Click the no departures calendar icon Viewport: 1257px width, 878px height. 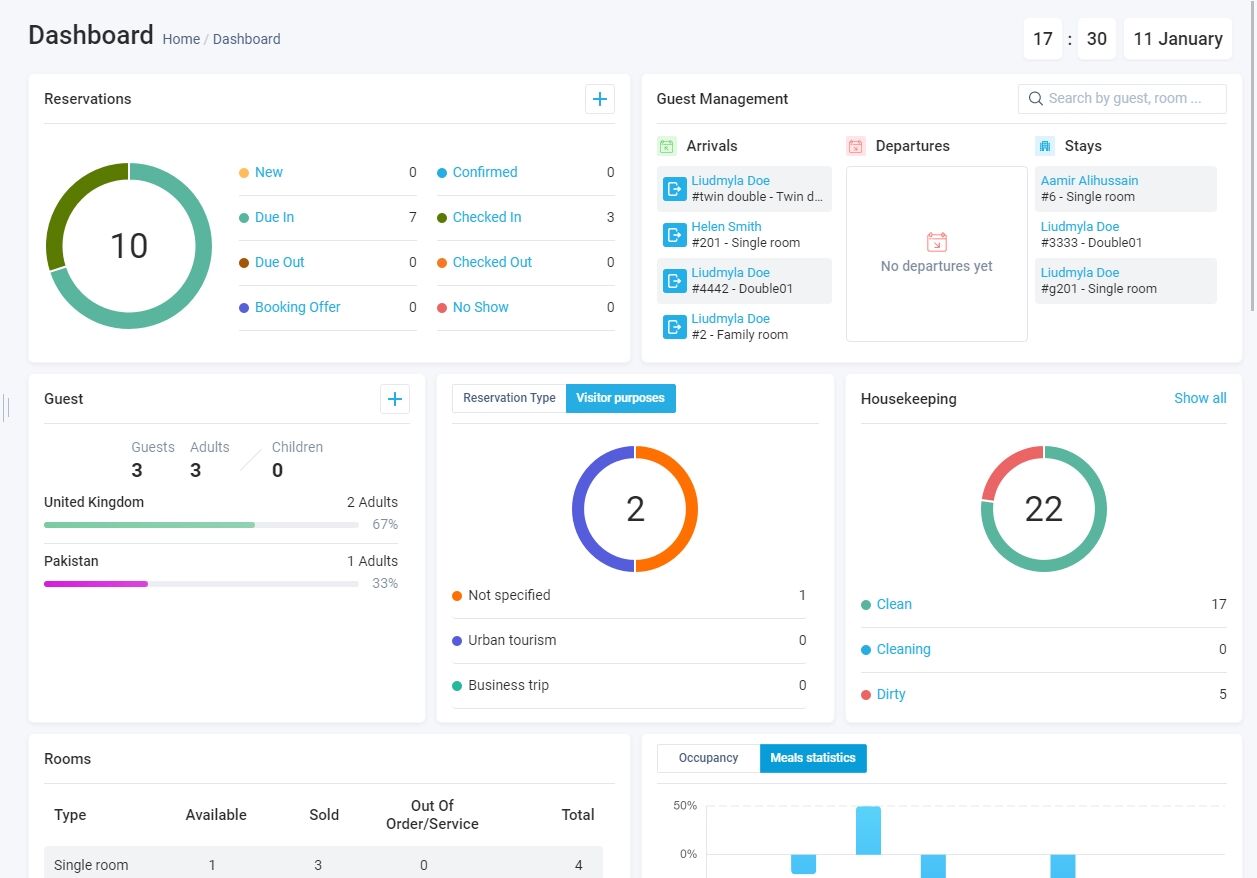[x=937, y=241]
